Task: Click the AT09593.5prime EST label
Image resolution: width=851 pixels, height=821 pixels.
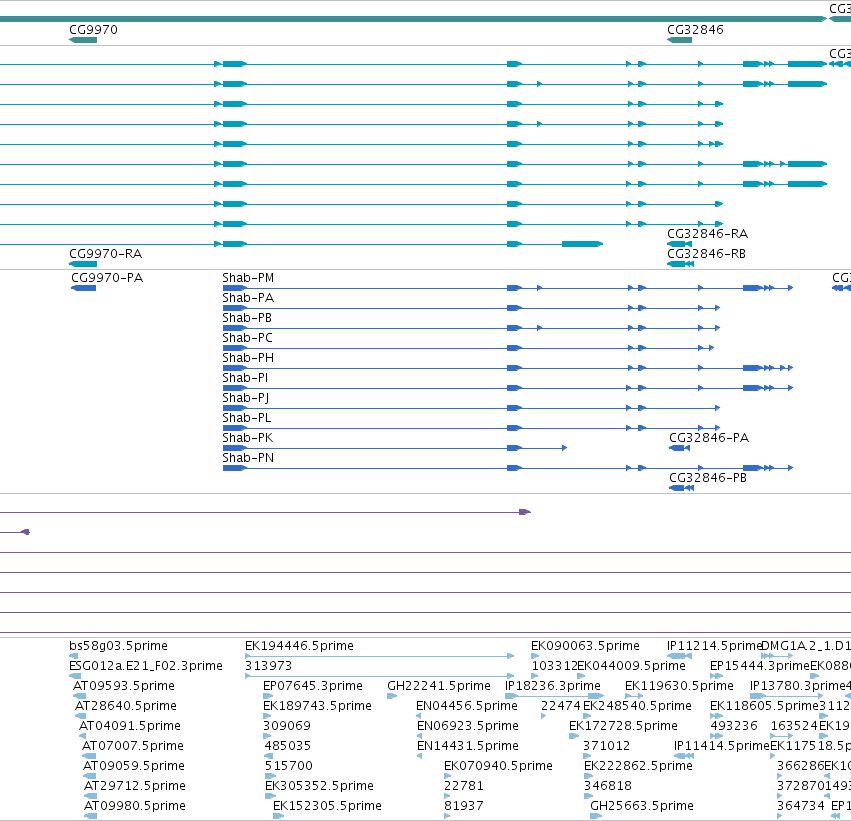Action: coord(124,686)
